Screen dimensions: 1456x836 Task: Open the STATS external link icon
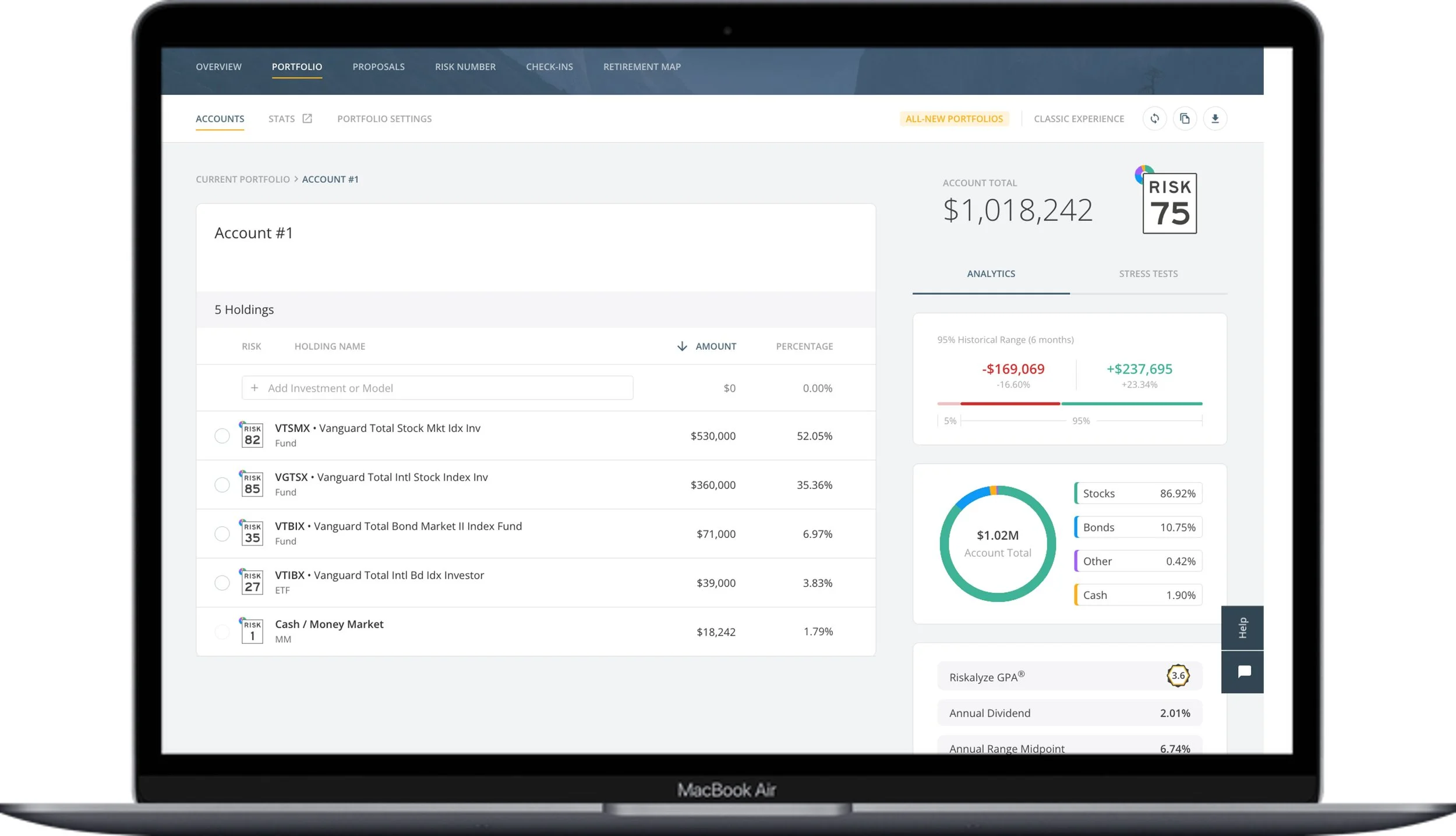tap(307, 119)
